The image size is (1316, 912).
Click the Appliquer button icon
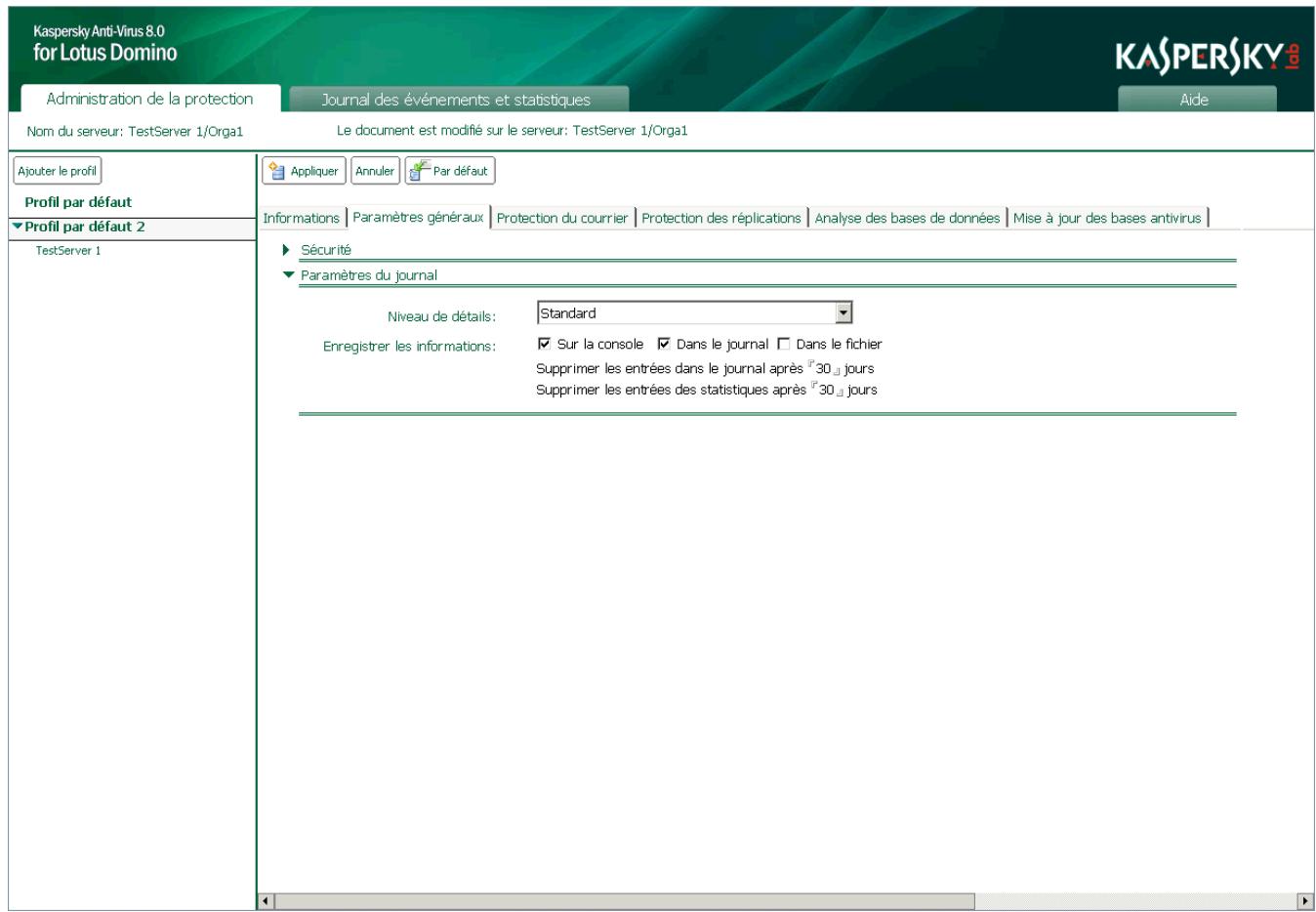click(x=277, y=171)
